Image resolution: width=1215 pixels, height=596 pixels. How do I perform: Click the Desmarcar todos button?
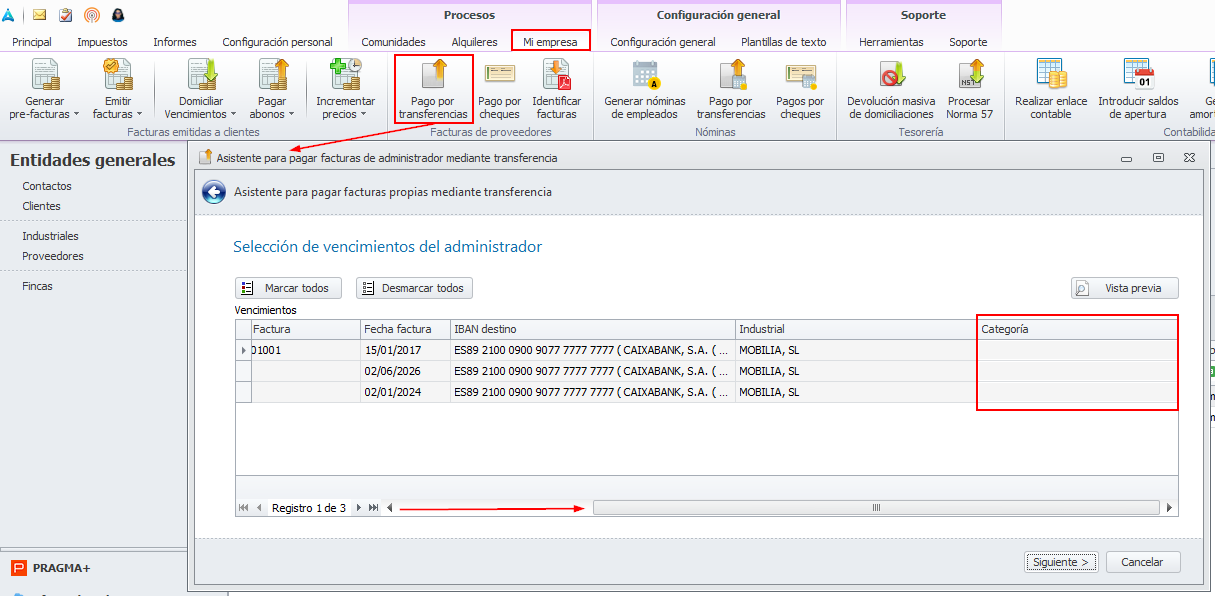[414, 288]
